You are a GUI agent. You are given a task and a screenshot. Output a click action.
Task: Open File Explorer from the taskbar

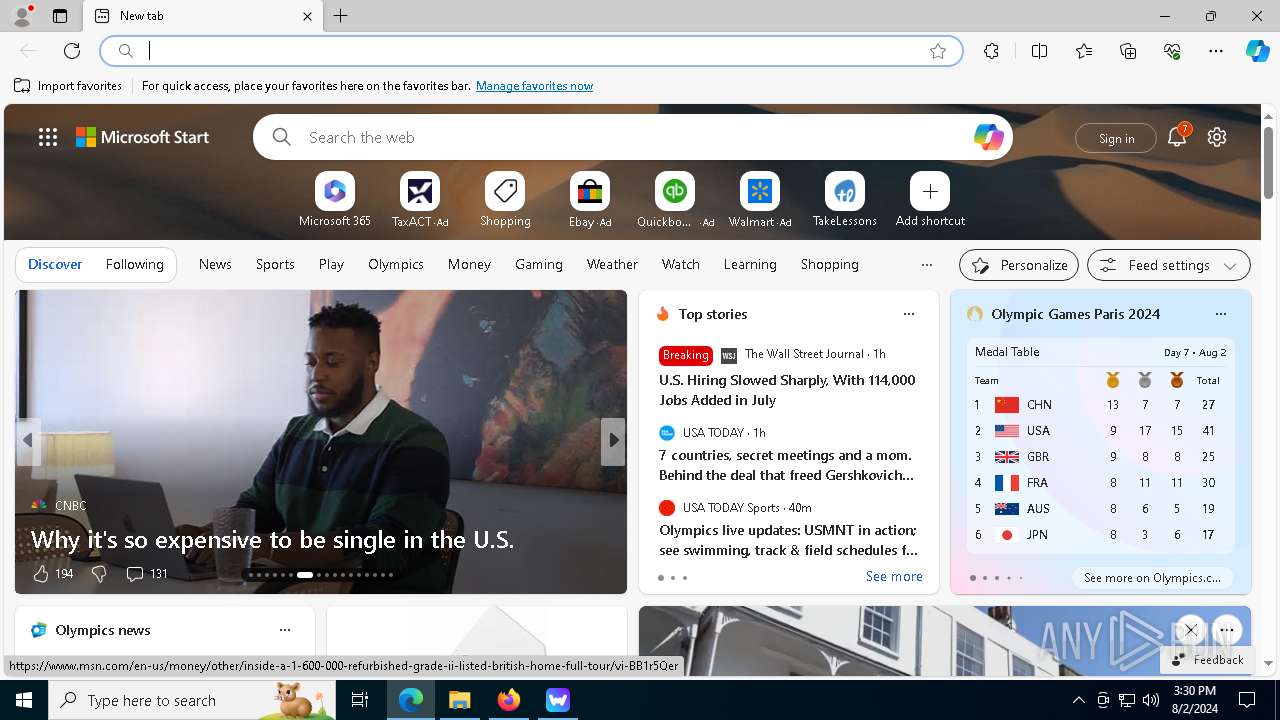pyautogui.click(x=459, y=700)
